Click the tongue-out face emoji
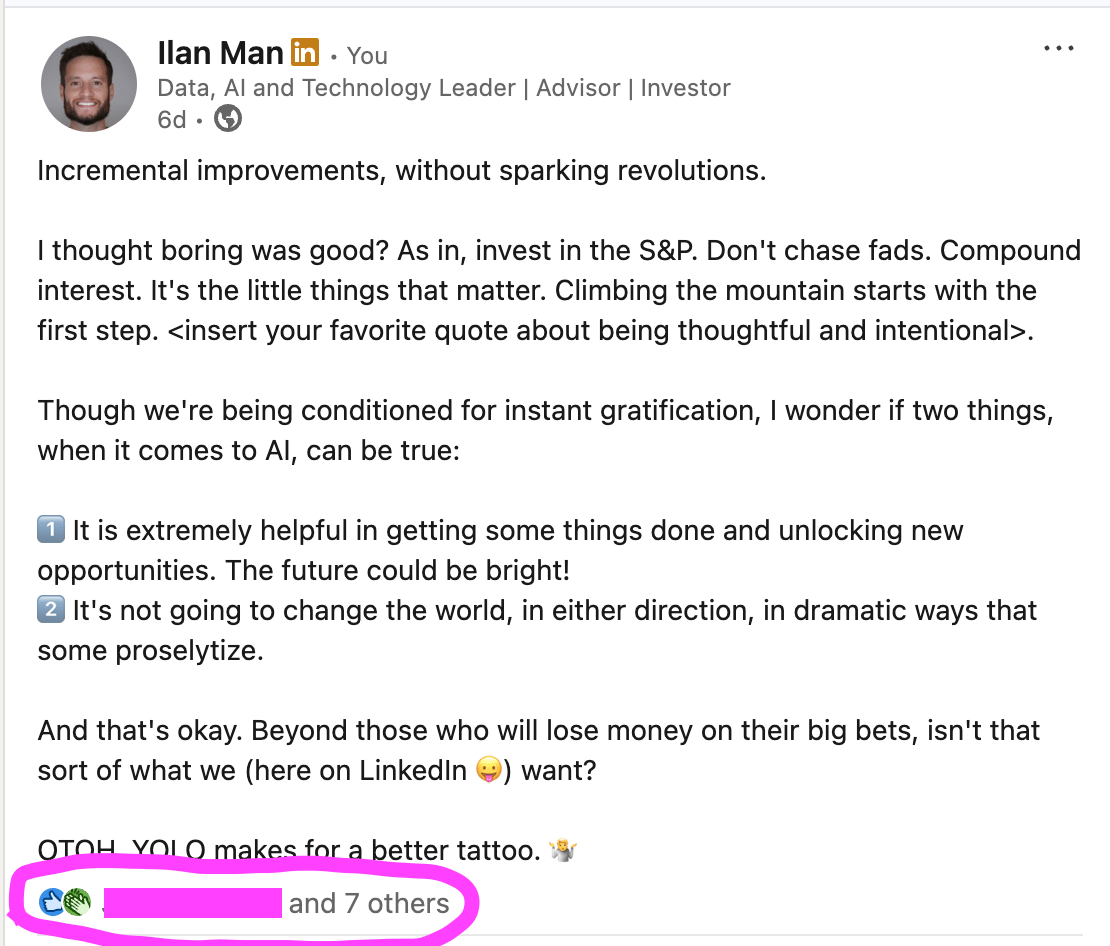The width and height of the screenshot is (1110, 946). pyautogui.click(x=489, y=769)
